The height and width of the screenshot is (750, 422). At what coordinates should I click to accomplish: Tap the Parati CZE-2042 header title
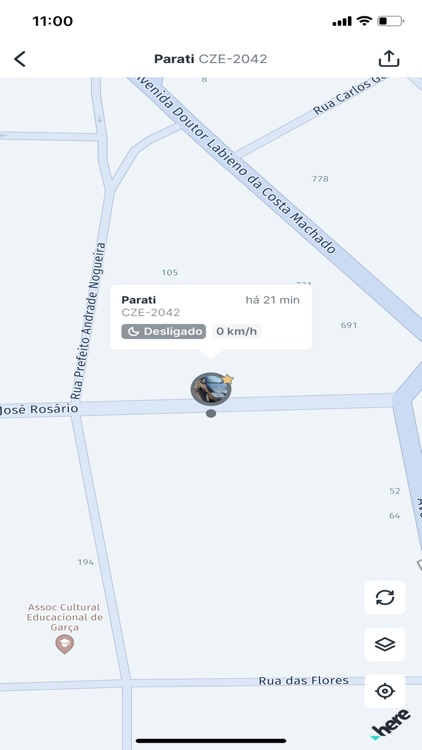[211, 59]
